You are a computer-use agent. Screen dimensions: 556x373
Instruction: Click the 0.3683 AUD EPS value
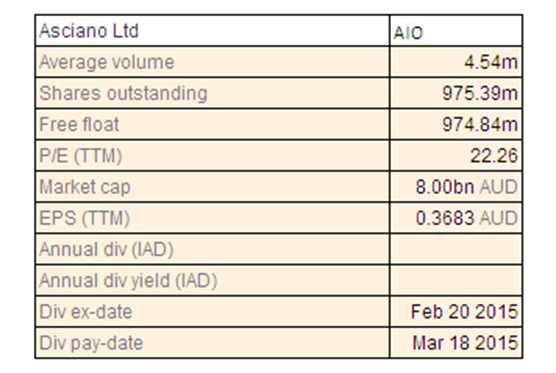(x=467, y=218)
